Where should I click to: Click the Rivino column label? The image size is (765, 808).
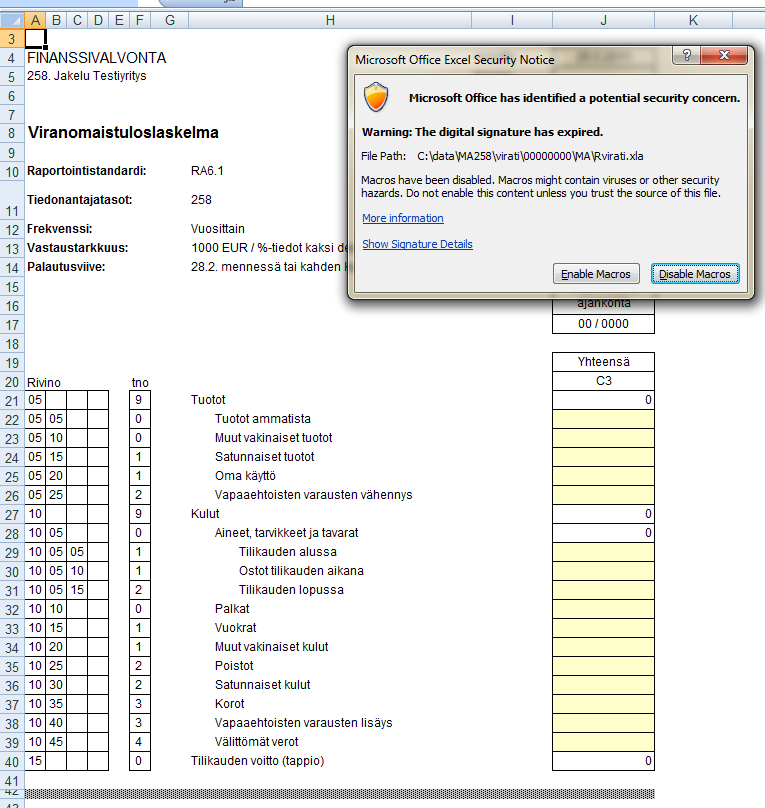tap(44, 383)
